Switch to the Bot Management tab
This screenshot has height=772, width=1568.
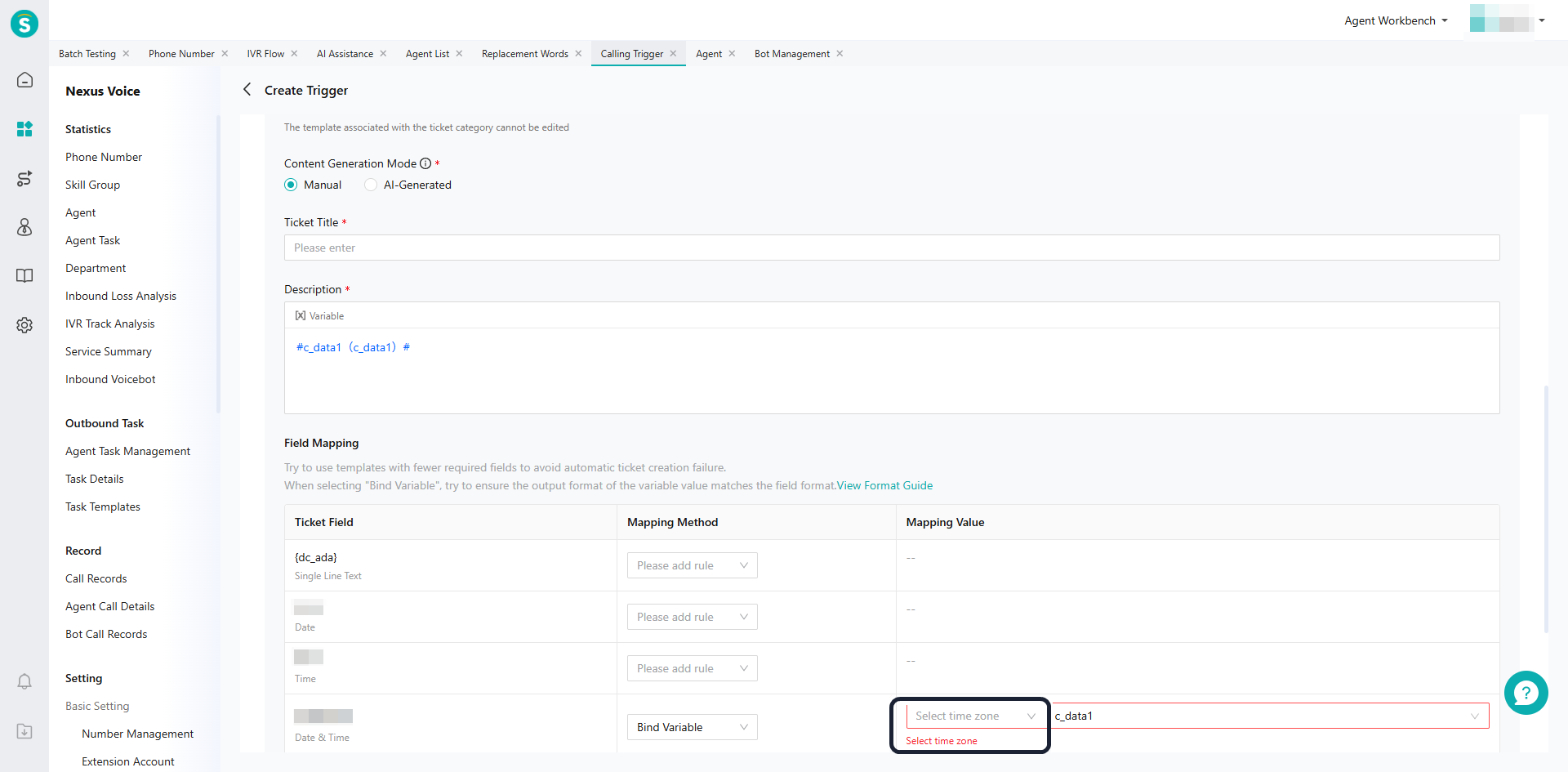point(792,54)
